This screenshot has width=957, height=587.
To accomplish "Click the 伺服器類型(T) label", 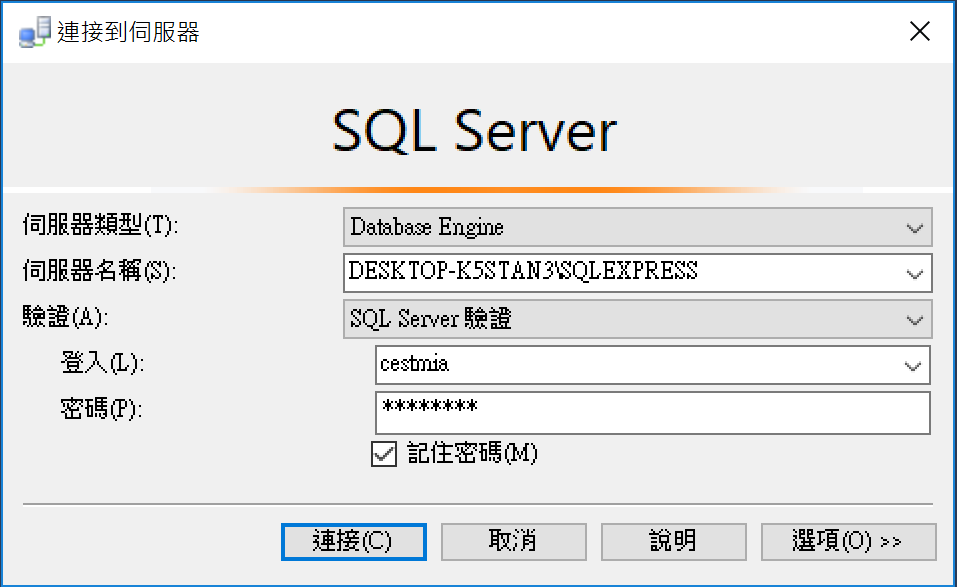I will 101,225.
